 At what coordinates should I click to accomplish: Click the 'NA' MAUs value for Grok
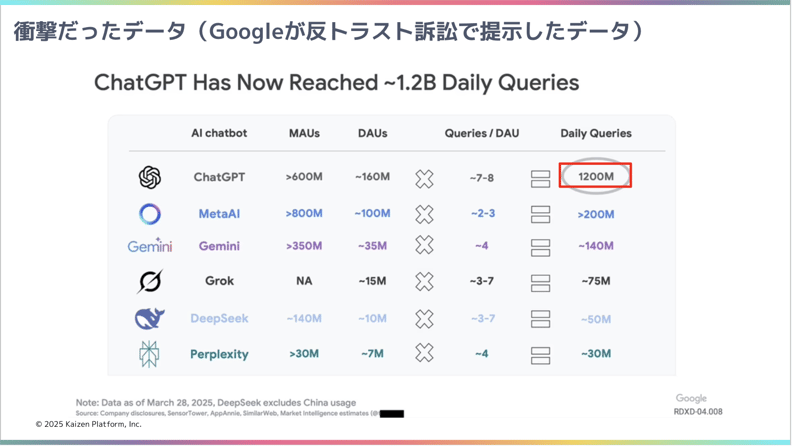tap(304, 281)
